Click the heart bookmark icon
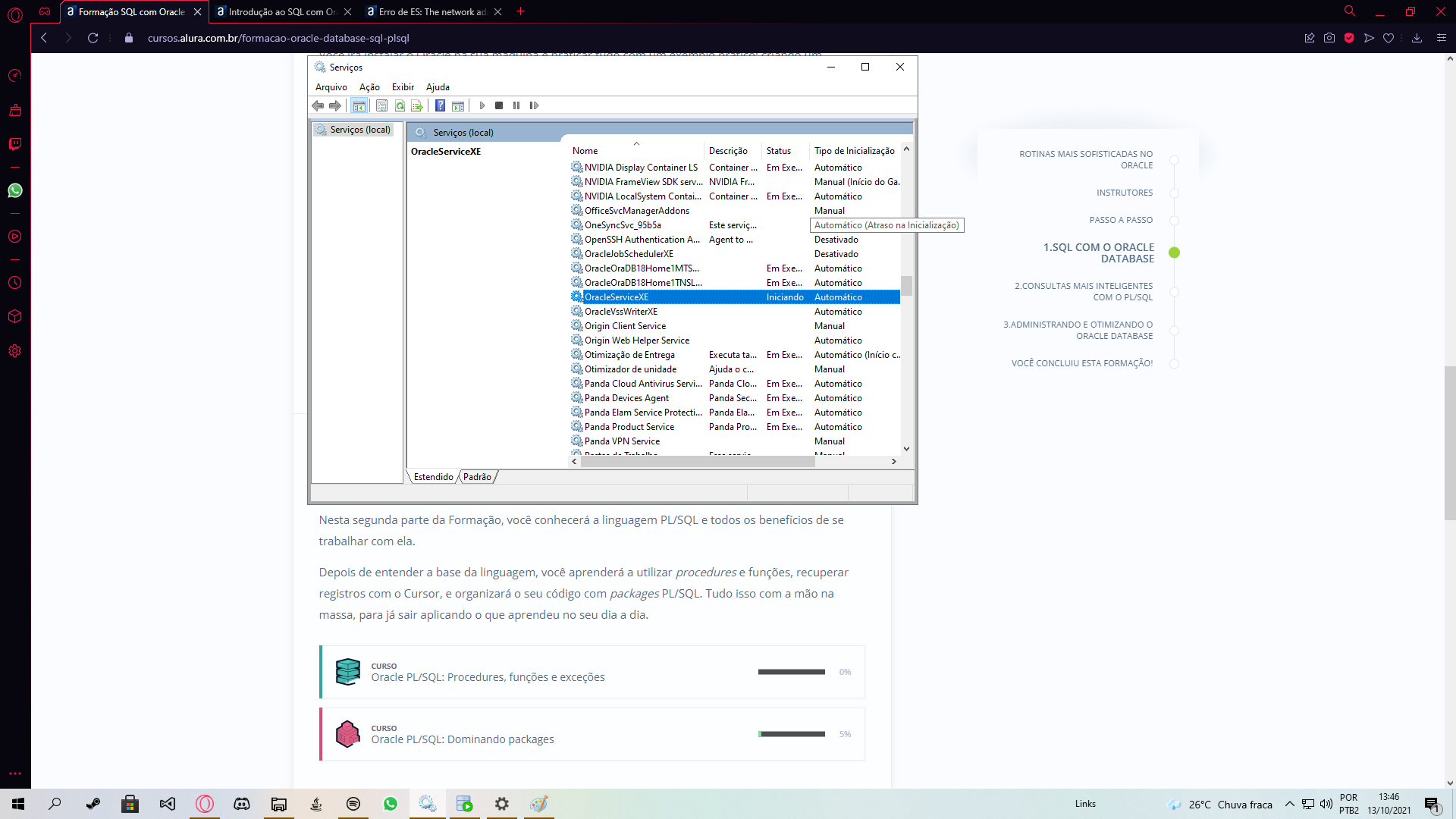Image resolution: width=1456 pixels, height=819 pixels. [1389, 38]
